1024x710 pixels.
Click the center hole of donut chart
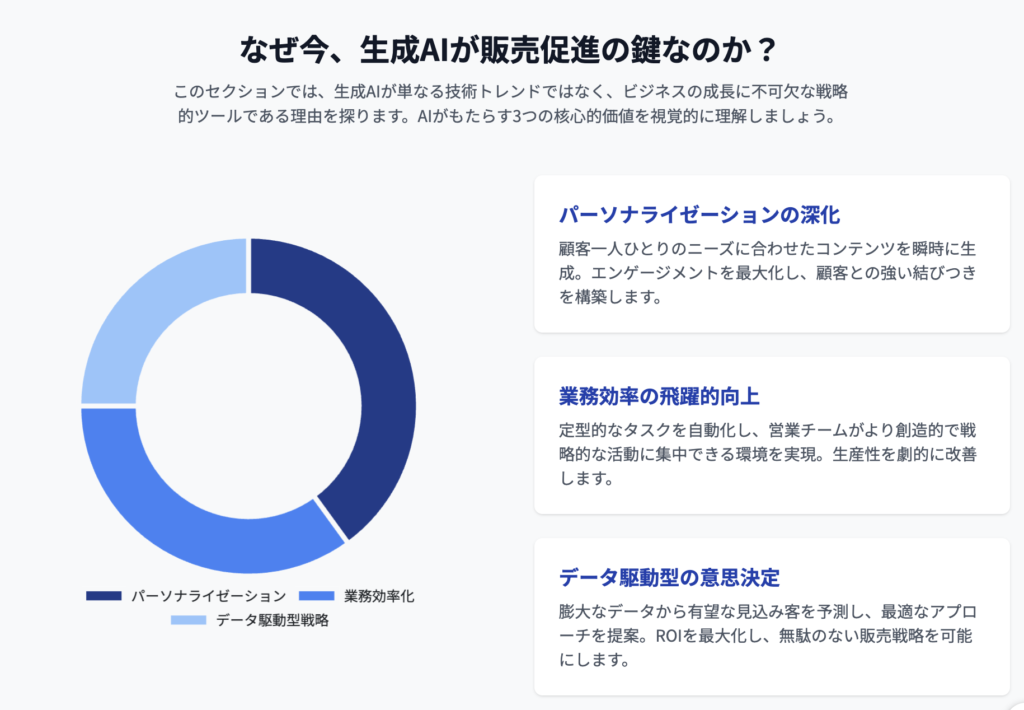248,406
